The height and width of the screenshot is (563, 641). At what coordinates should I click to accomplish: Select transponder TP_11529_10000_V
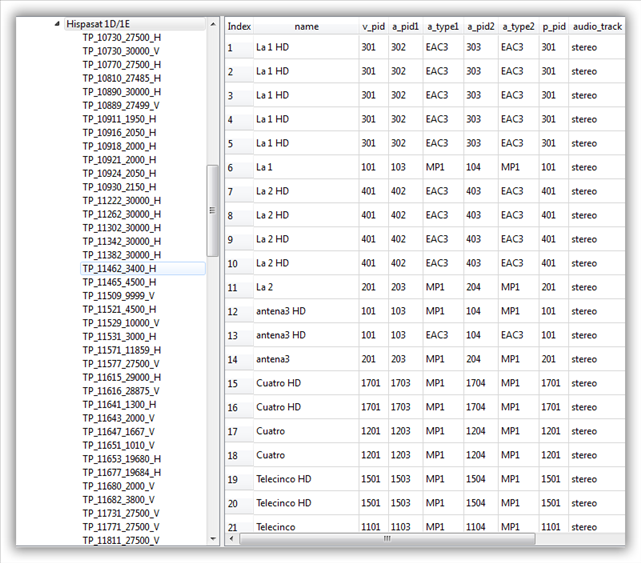click(x=121, y=323)
